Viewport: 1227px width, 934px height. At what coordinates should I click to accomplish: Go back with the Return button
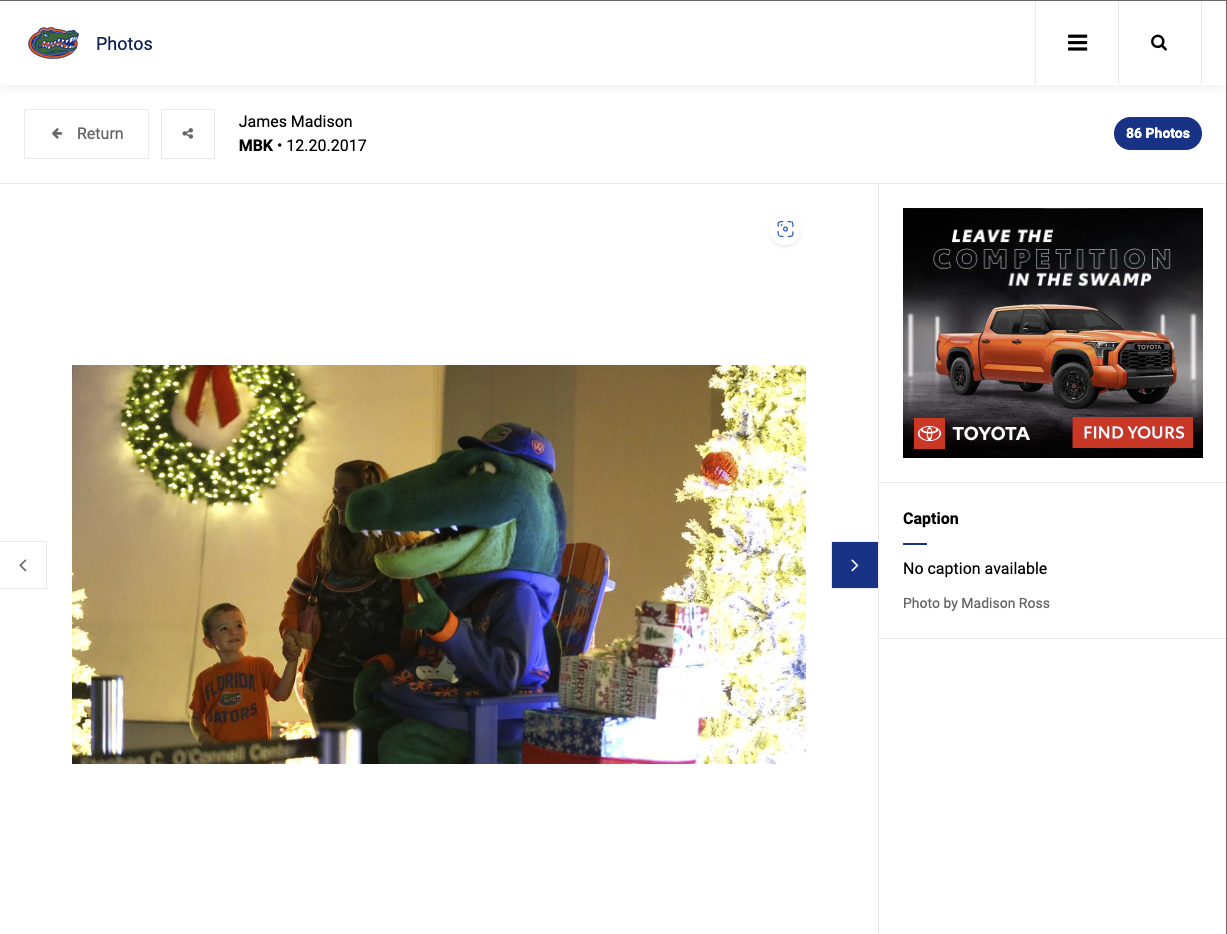point(87,134)
